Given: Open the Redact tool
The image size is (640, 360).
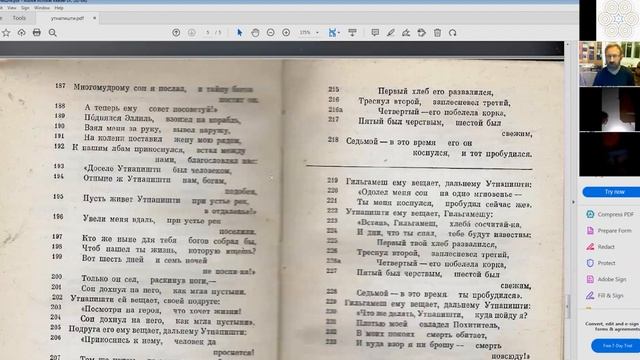Looking at the screenshot, I should (600, 247).
